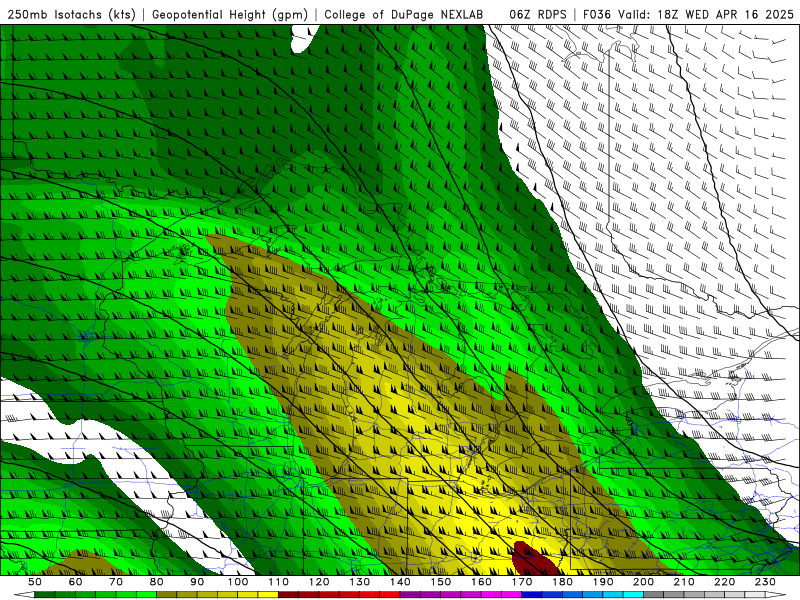Viewport: 800px width, 600px height.
Task: Click 'College of DuPage NEXLAB' in the header
Action: pos(404,15)
